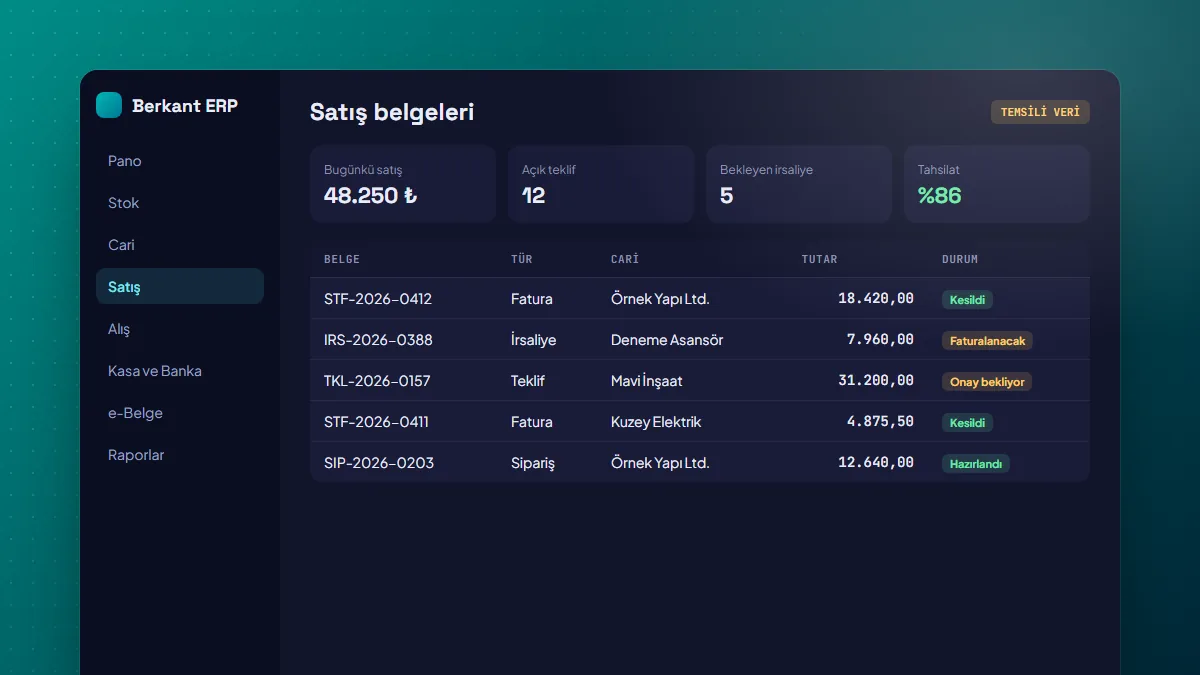1200x675 pixels.
Task: Click the Bugünkü satış summary card
Action: coord(403,184)
